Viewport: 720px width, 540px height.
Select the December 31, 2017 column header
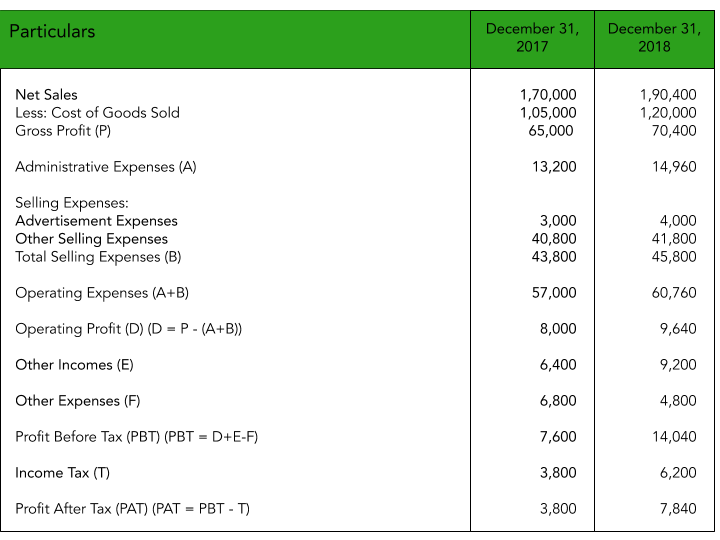(x=532, y=38)
